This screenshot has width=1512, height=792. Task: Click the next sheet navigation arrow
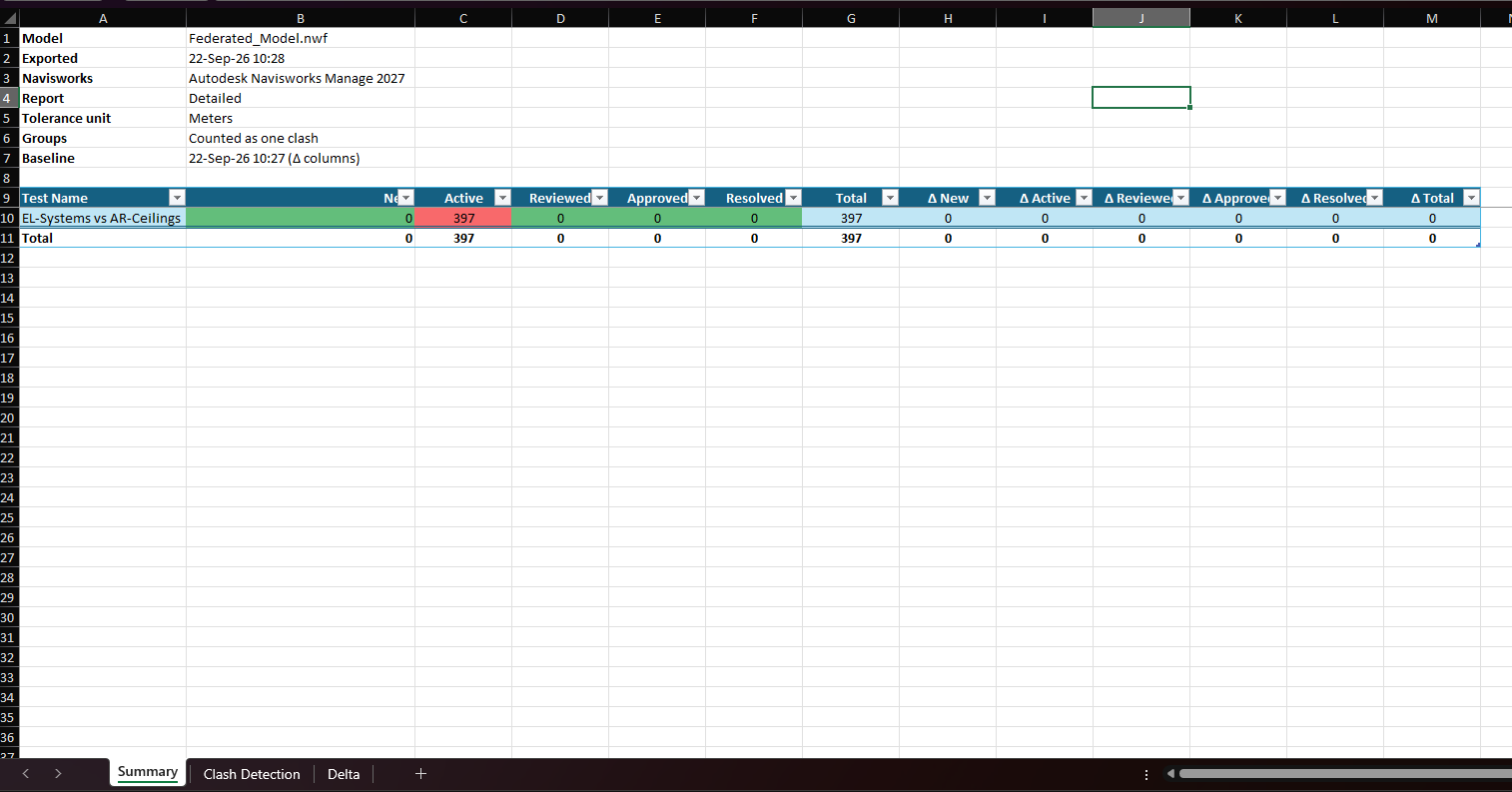[x=58, y=774]
